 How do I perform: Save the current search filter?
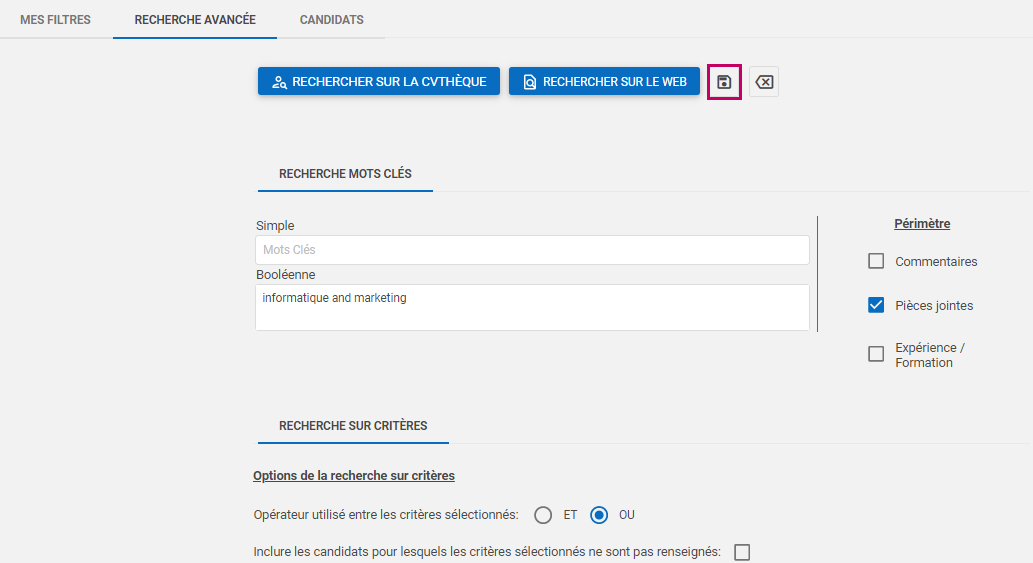(724, 82)
